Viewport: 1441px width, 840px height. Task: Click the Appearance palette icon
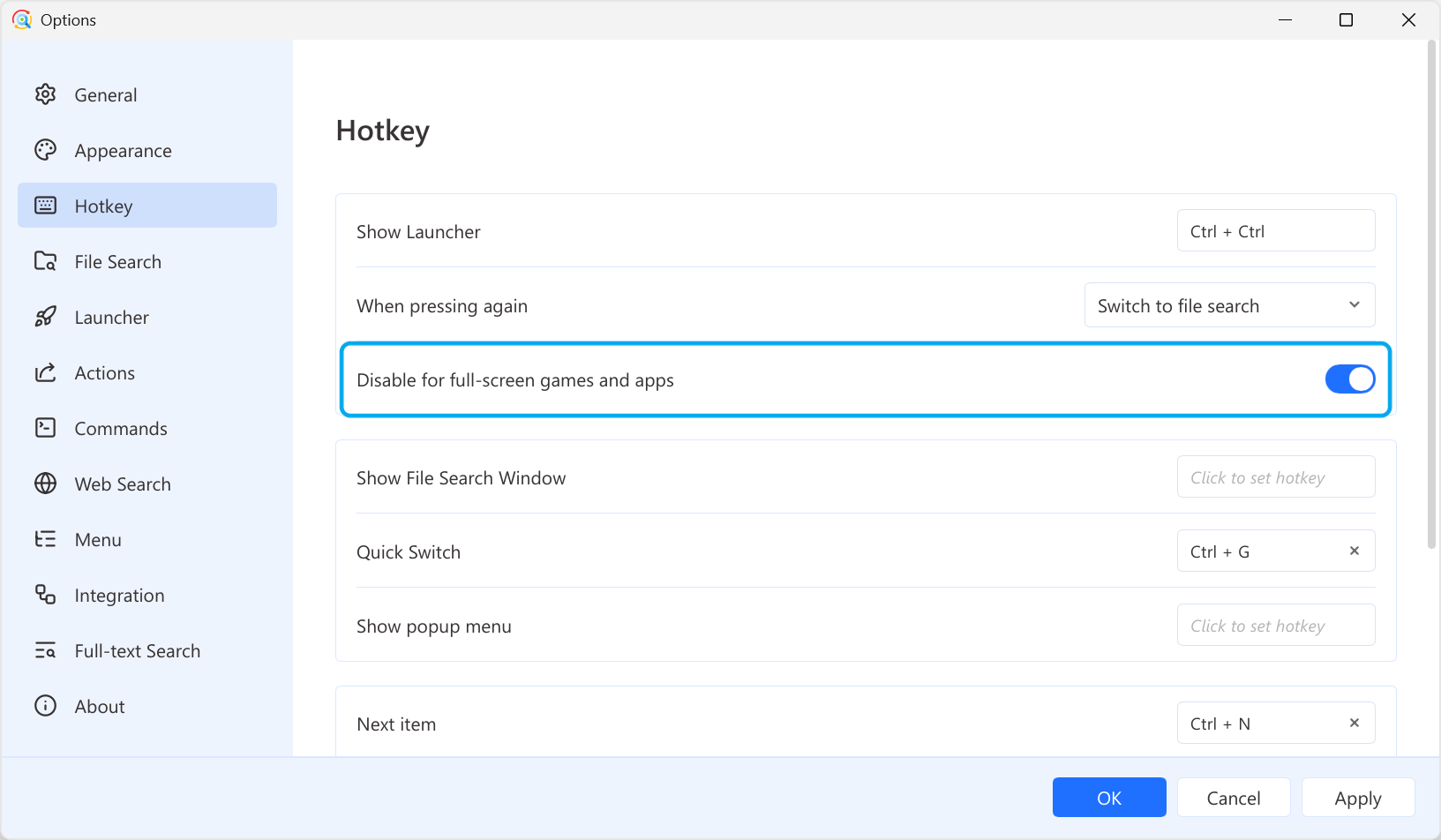pyautogui.click(x=45, y=150)
